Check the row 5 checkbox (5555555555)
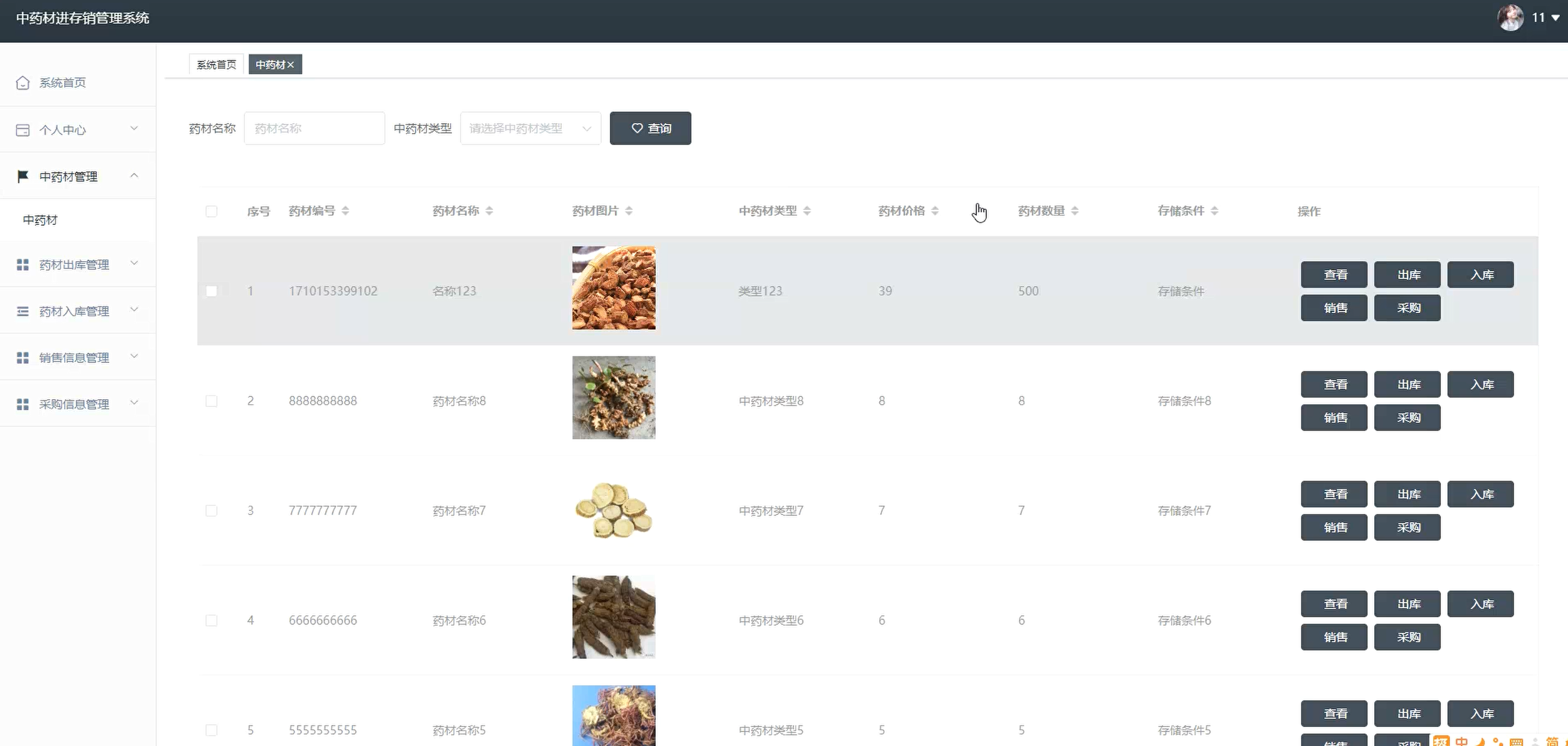 211,730
